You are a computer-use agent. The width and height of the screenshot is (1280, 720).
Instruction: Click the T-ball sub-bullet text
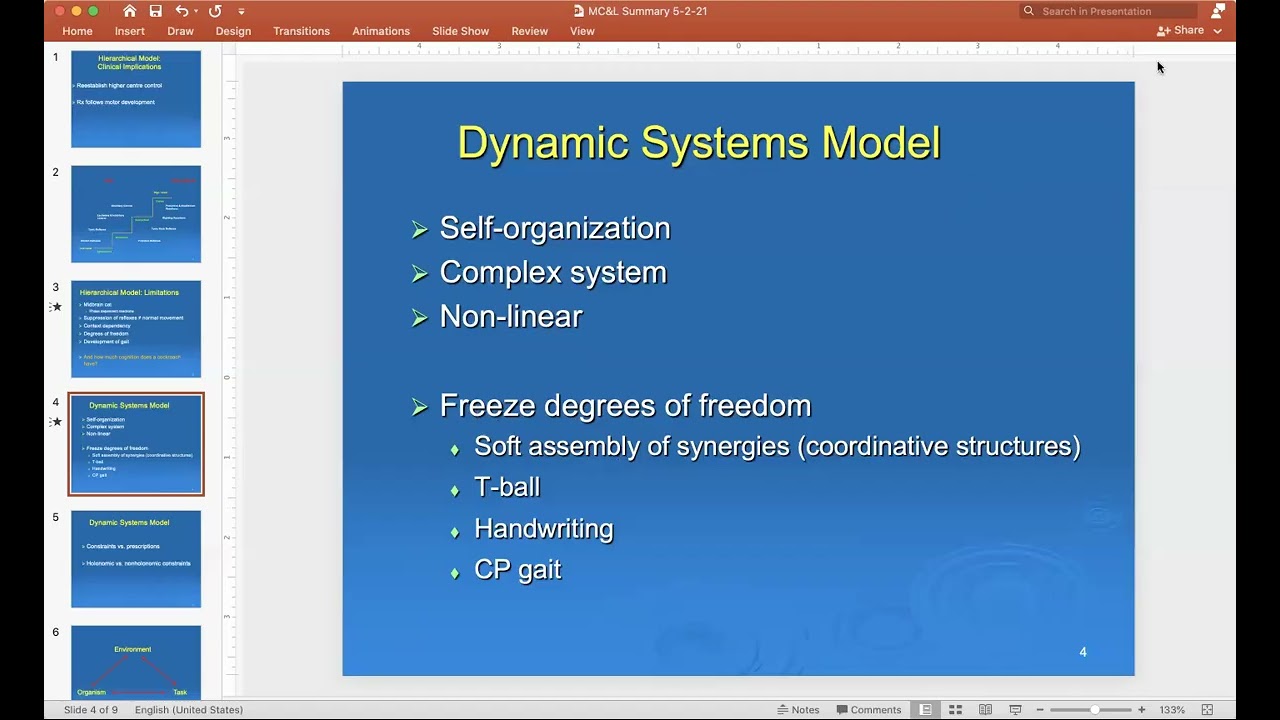coord(507,487)
